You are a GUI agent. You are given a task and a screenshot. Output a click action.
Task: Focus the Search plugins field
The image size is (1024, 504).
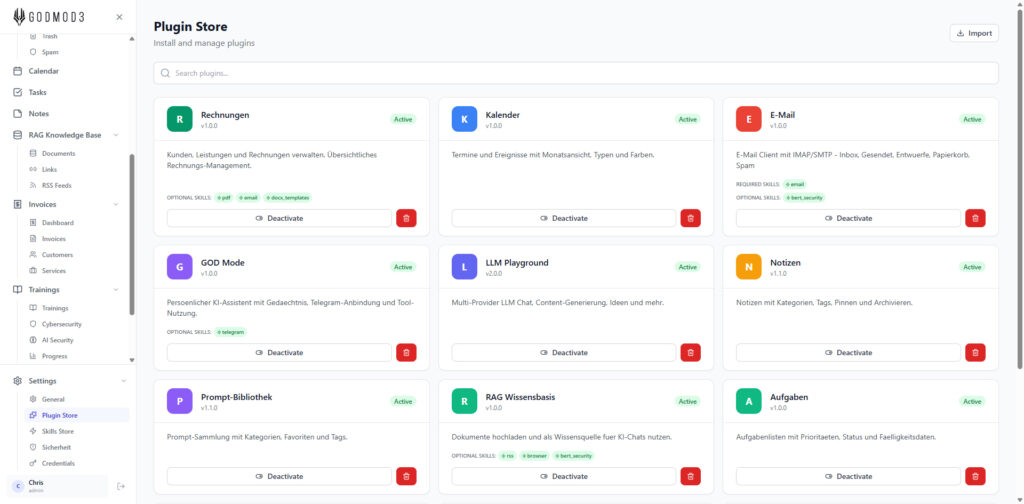click(576, 73)
